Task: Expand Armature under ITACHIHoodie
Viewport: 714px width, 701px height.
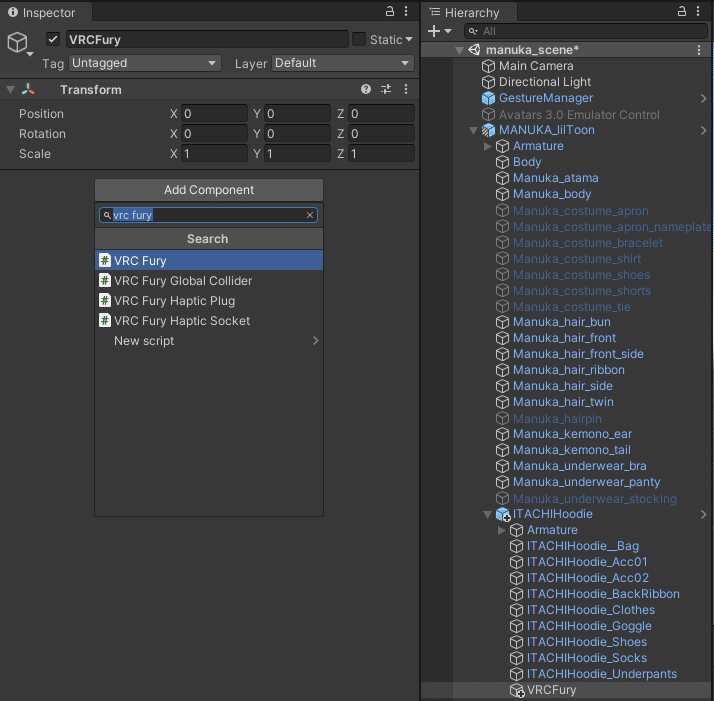Action: [502, 530]
